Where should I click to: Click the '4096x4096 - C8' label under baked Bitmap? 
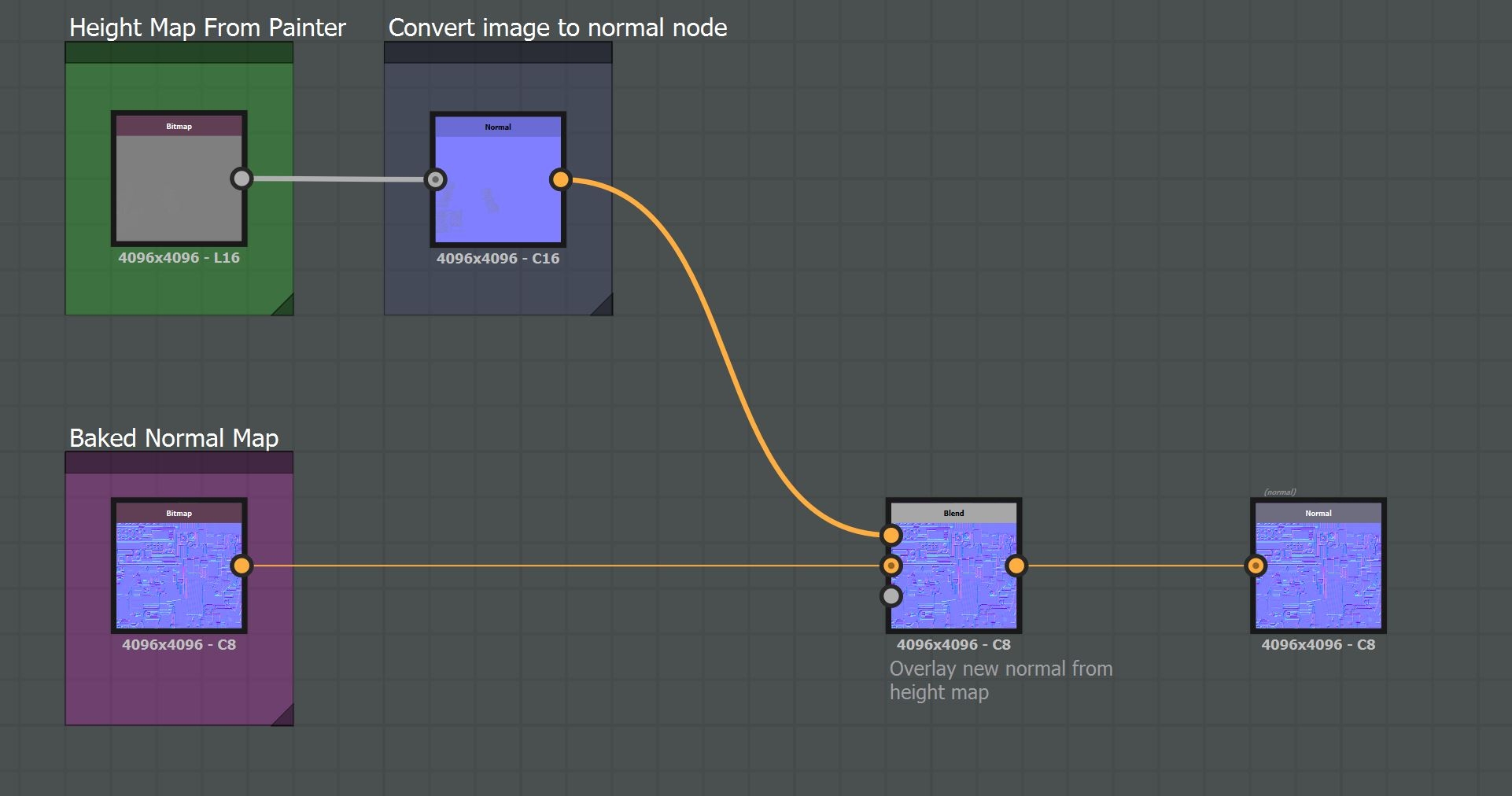pyautogui.click(x=179, y=645)
